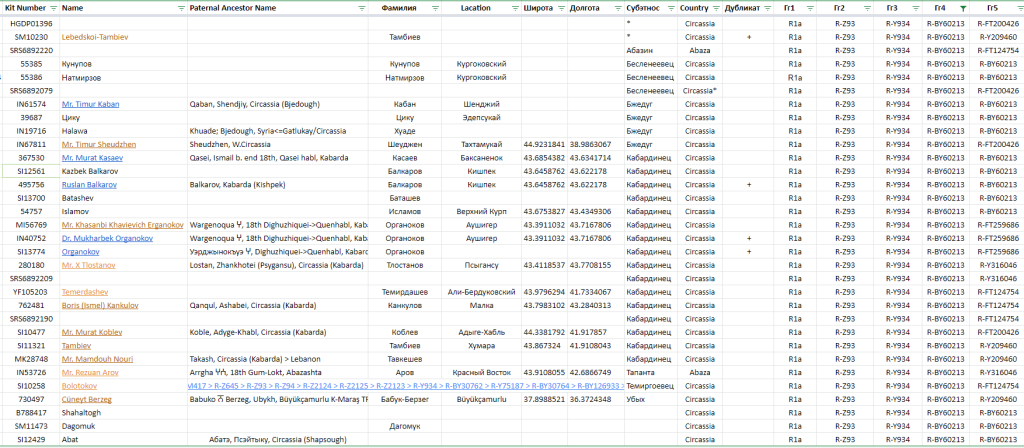Open the Гг3 column filter
Screen dimensions: 1024x448
tap(915, 8)
